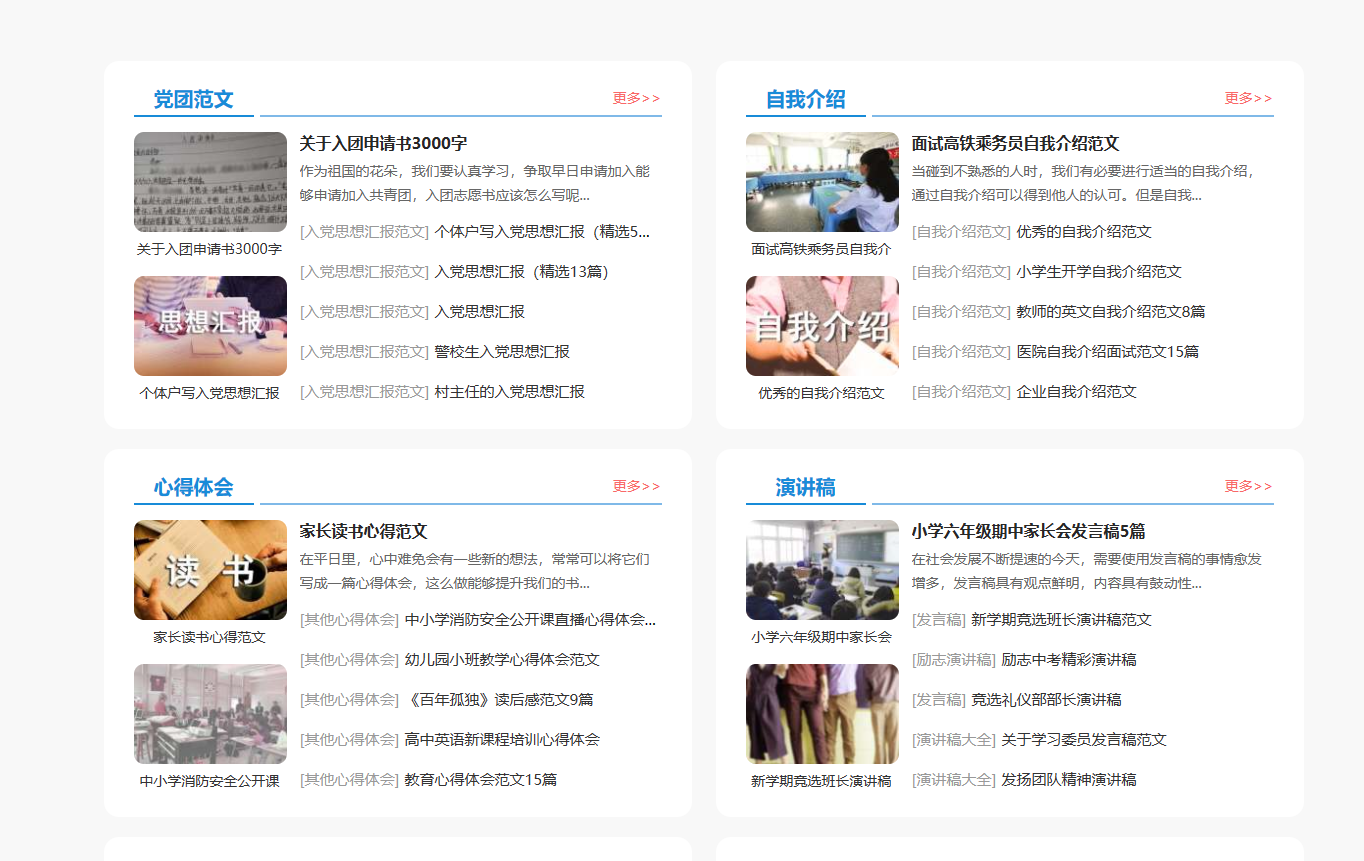Click the 自我介绍 section heading

click(x=805, y=99)
